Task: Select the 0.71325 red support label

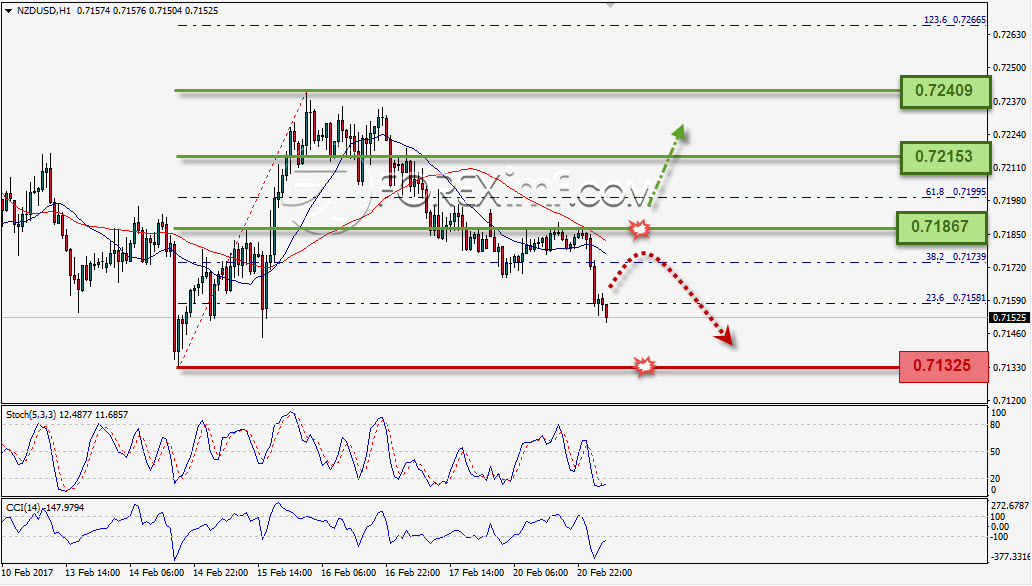Action: 943,366
